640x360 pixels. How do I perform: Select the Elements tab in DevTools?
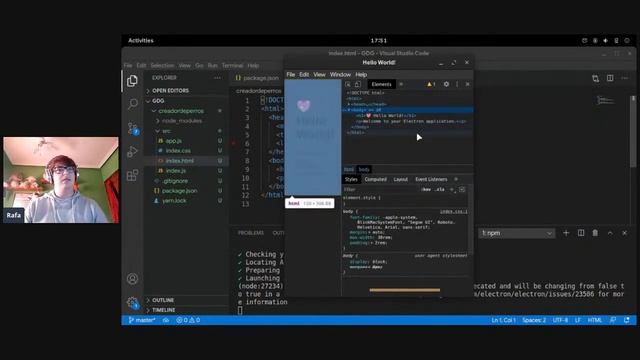tap(381, 84)
